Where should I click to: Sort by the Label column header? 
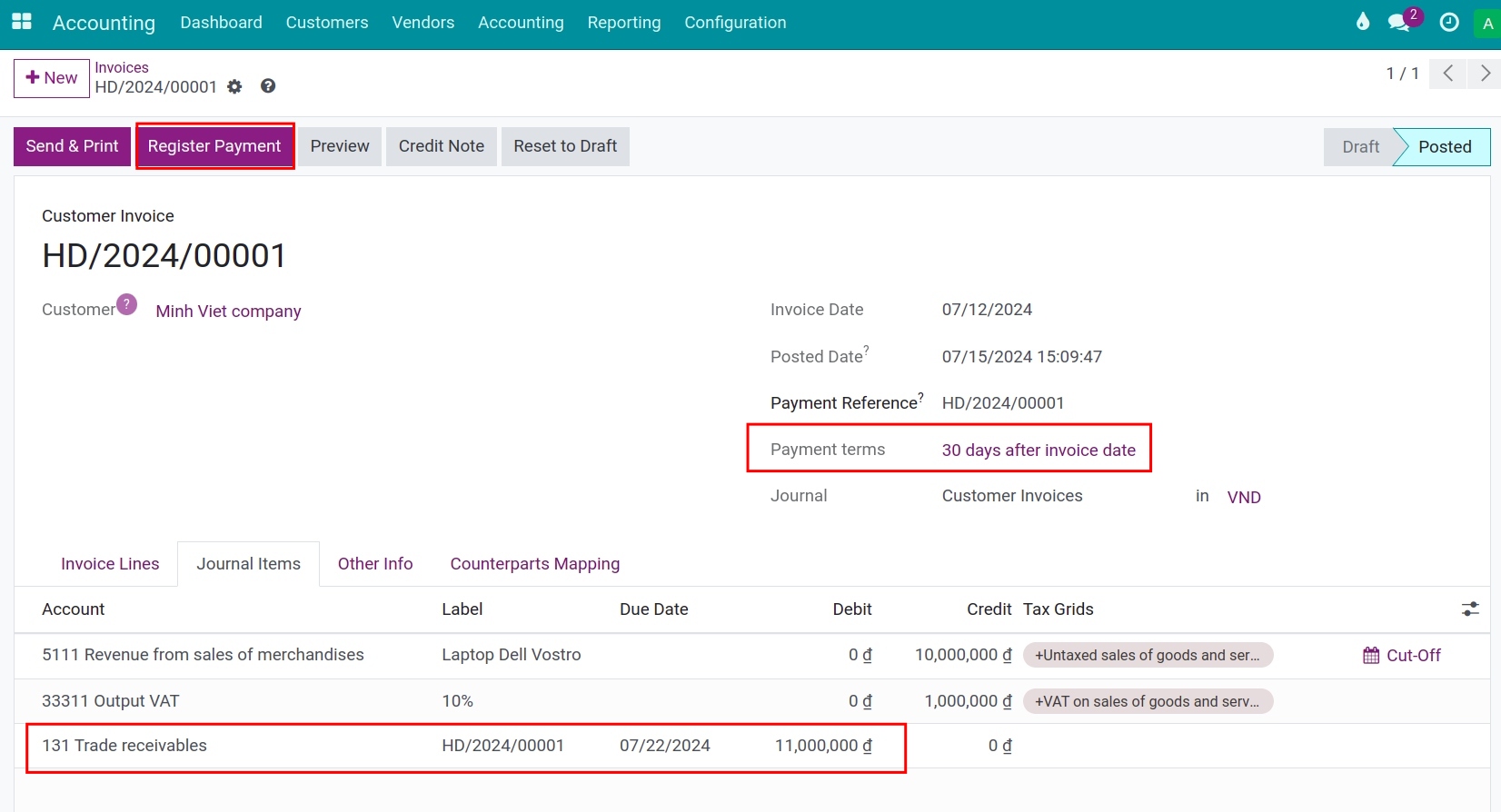pyautogui.click(x=462, y=609)
